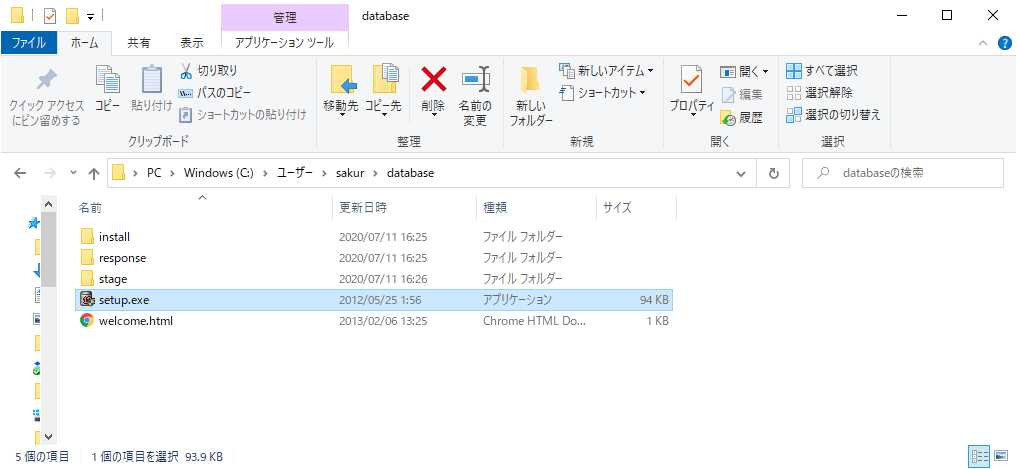Click 選択の切り替え (Invert selection)
The height and width of the screenshot is (469, 1017).
point(833,115)
